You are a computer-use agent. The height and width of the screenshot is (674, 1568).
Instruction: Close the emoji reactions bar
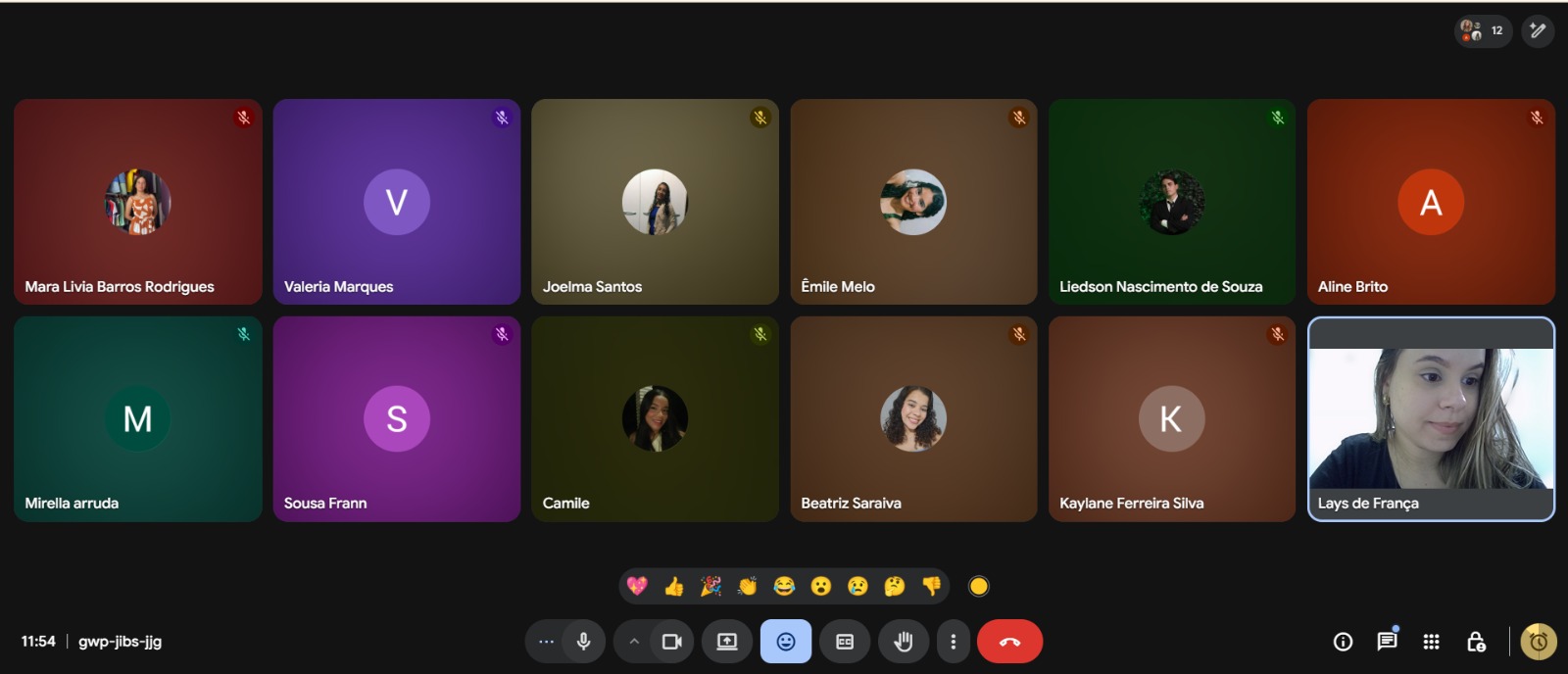pyautogui.click(x=786, y=642)
